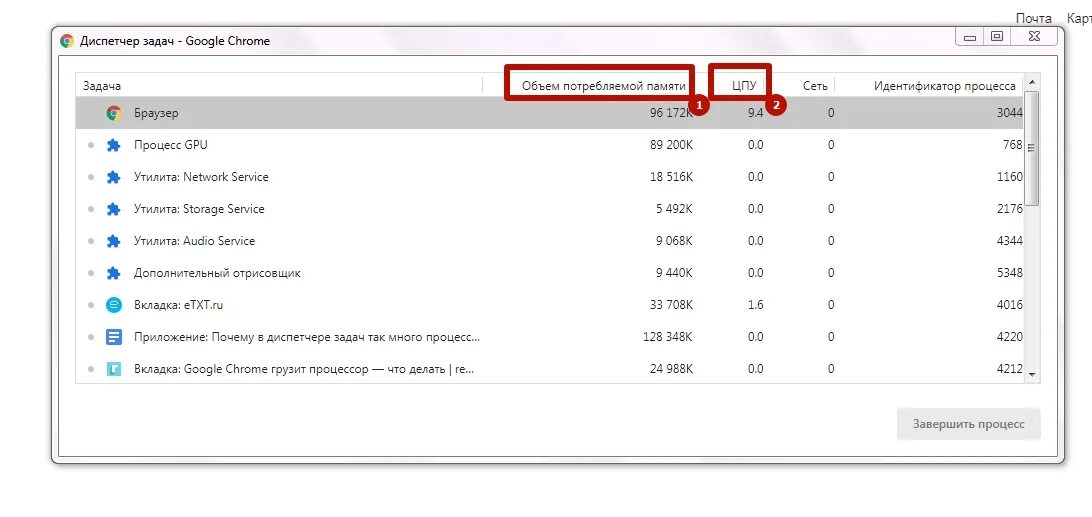Click process ID 4220
1092x517 pixels.
click(x=1010, y=337)
